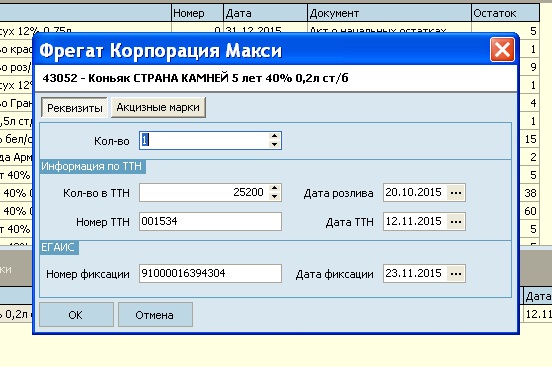Increase Кол-во with the up arrow
This screenshot has width=552, height=367.
[x=275, y=136]
